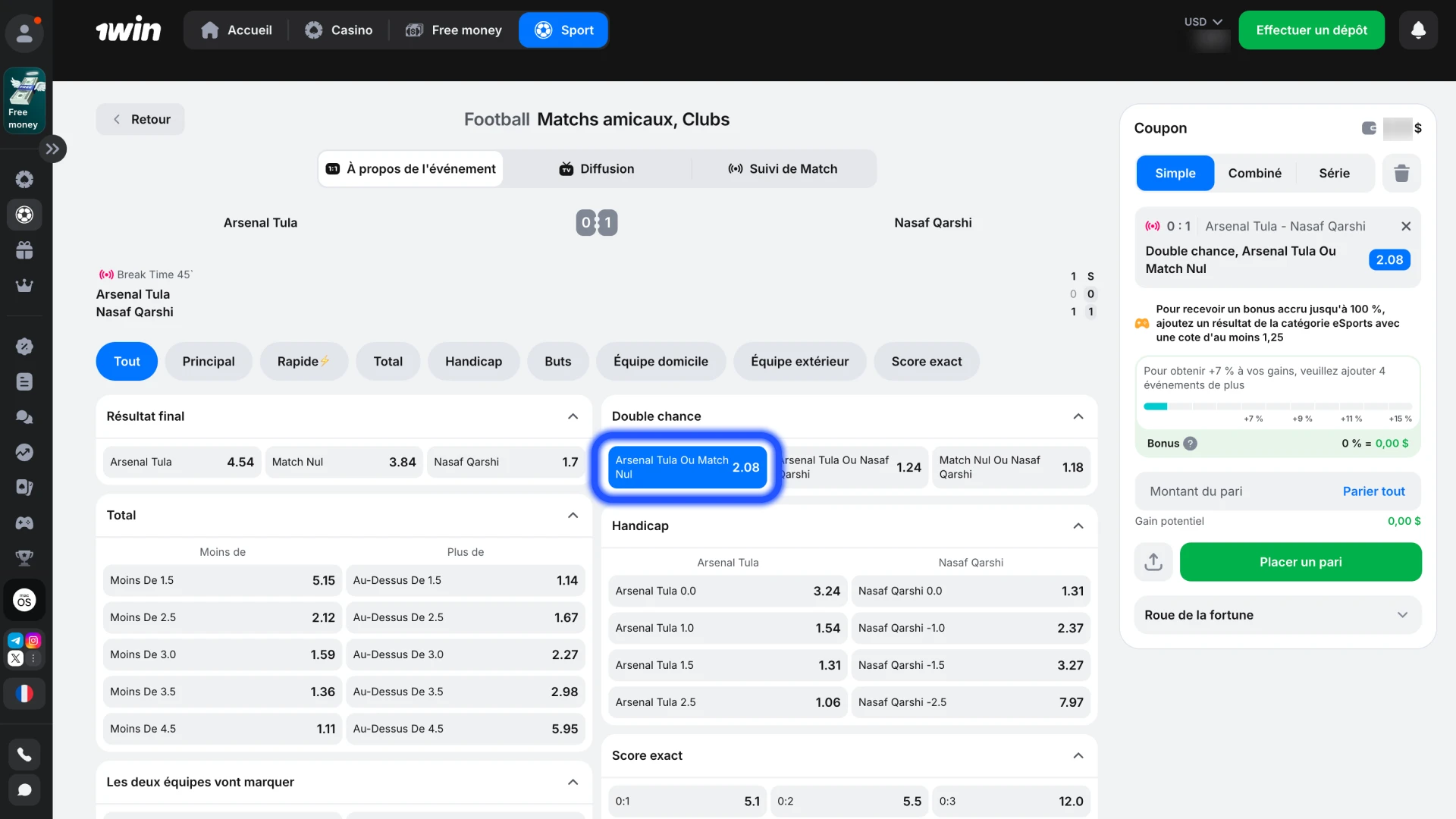Open notifications bell icon
The height and width of the screenshot is (819, 1456).
(1418, 30)
